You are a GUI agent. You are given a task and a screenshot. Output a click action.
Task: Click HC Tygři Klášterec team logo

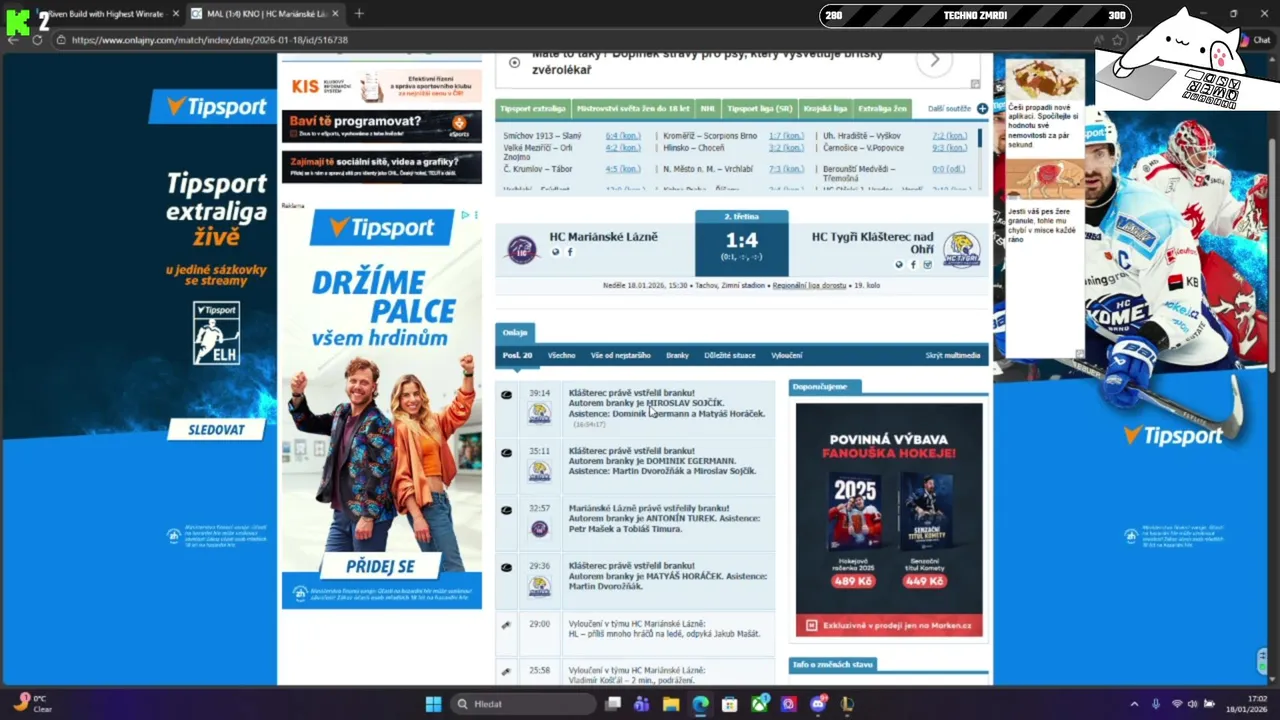point(961,249)
